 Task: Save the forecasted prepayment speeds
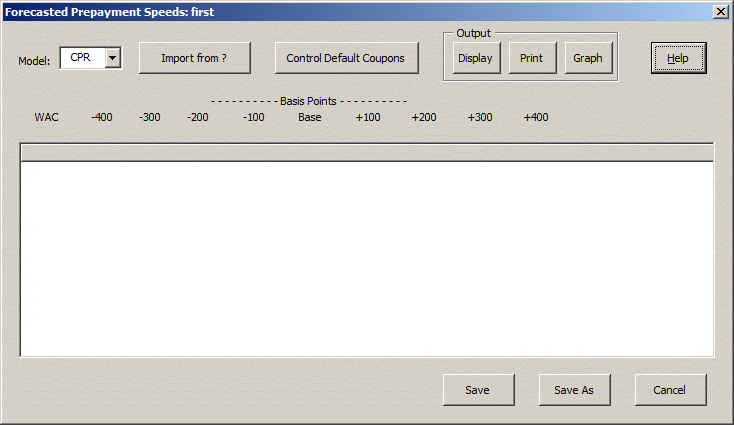click(x=477, y=390)
